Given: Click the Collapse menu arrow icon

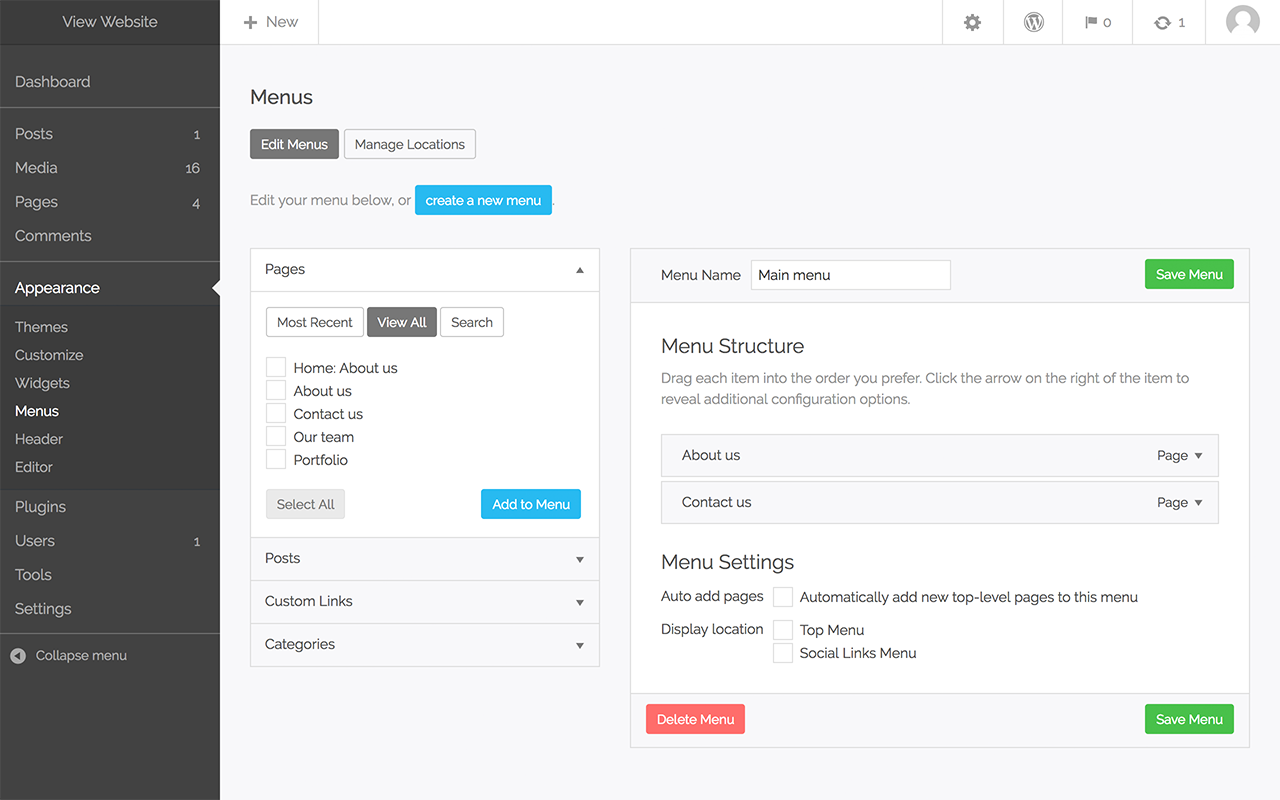Looking at the screenshot, I should point(18,656).
